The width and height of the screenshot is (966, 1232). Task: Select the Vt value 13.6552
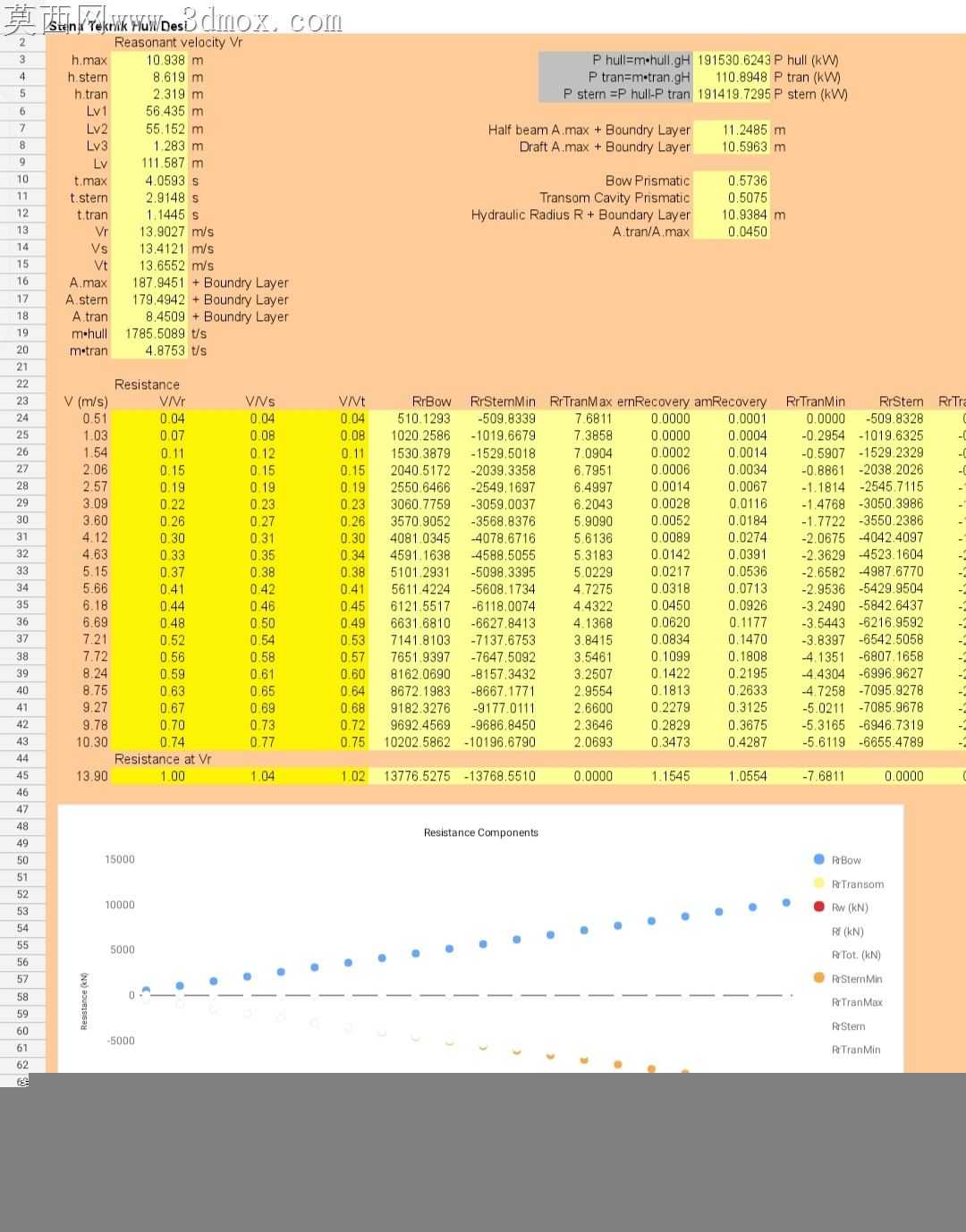point(162,265)
